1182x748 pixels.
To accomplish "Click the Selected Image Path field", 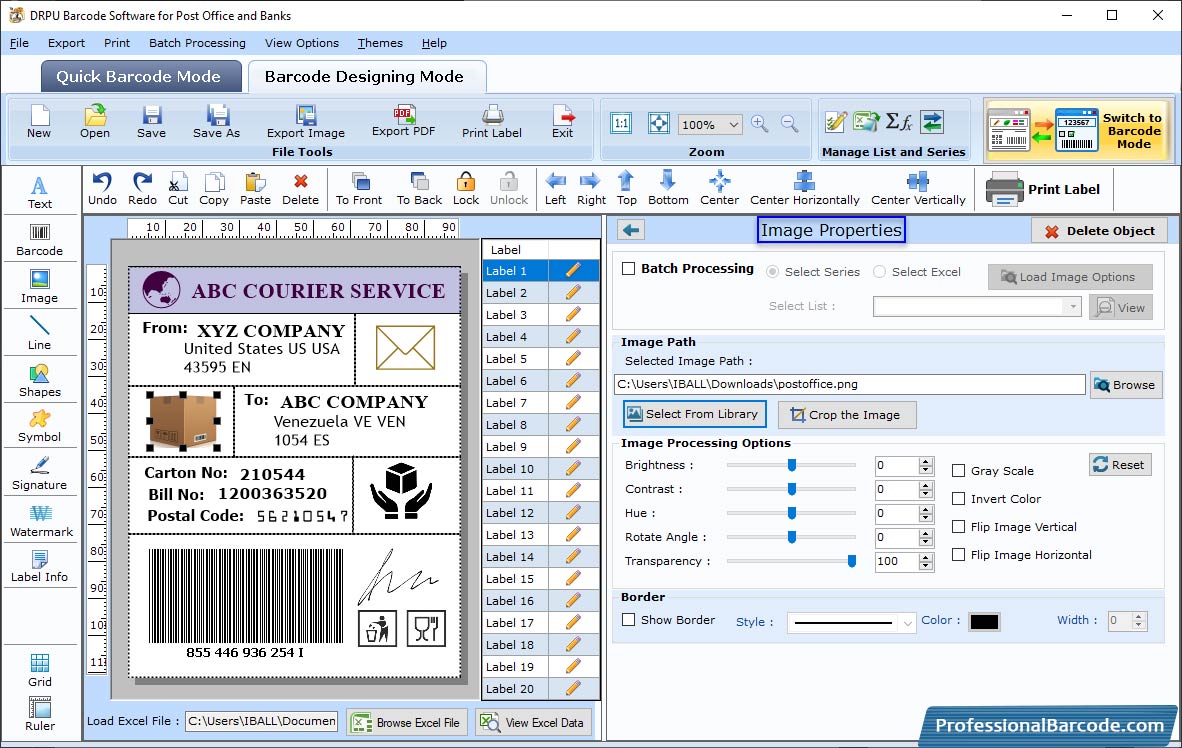I will click(850, 384).
